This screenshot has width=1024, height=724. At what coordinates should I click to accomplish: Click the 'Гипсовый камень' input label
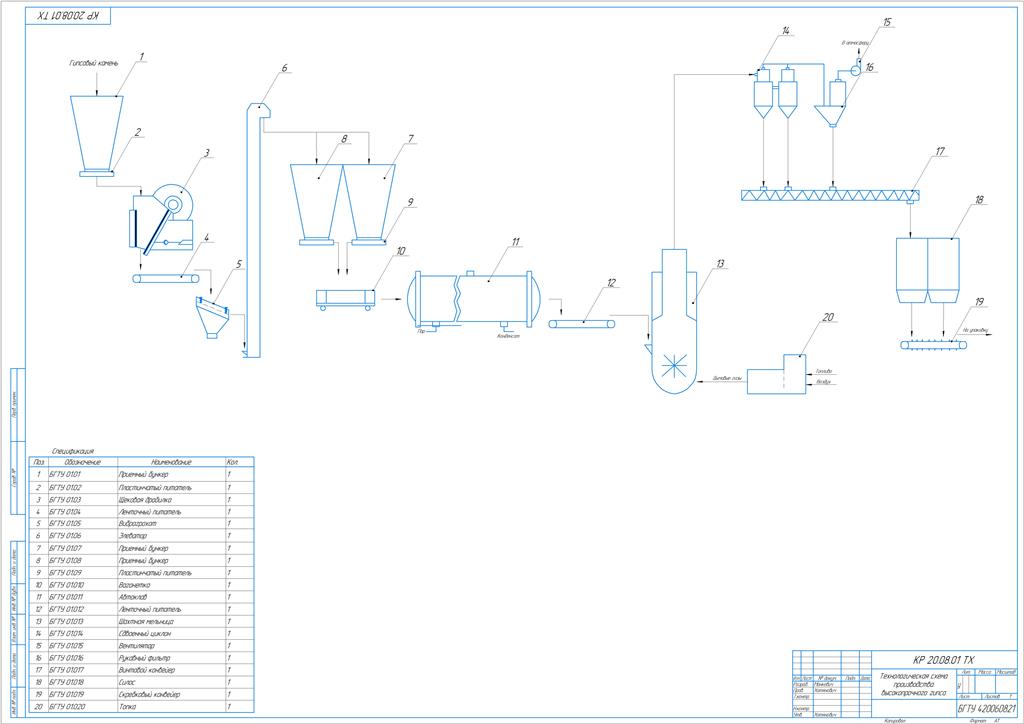coord(94,63)
